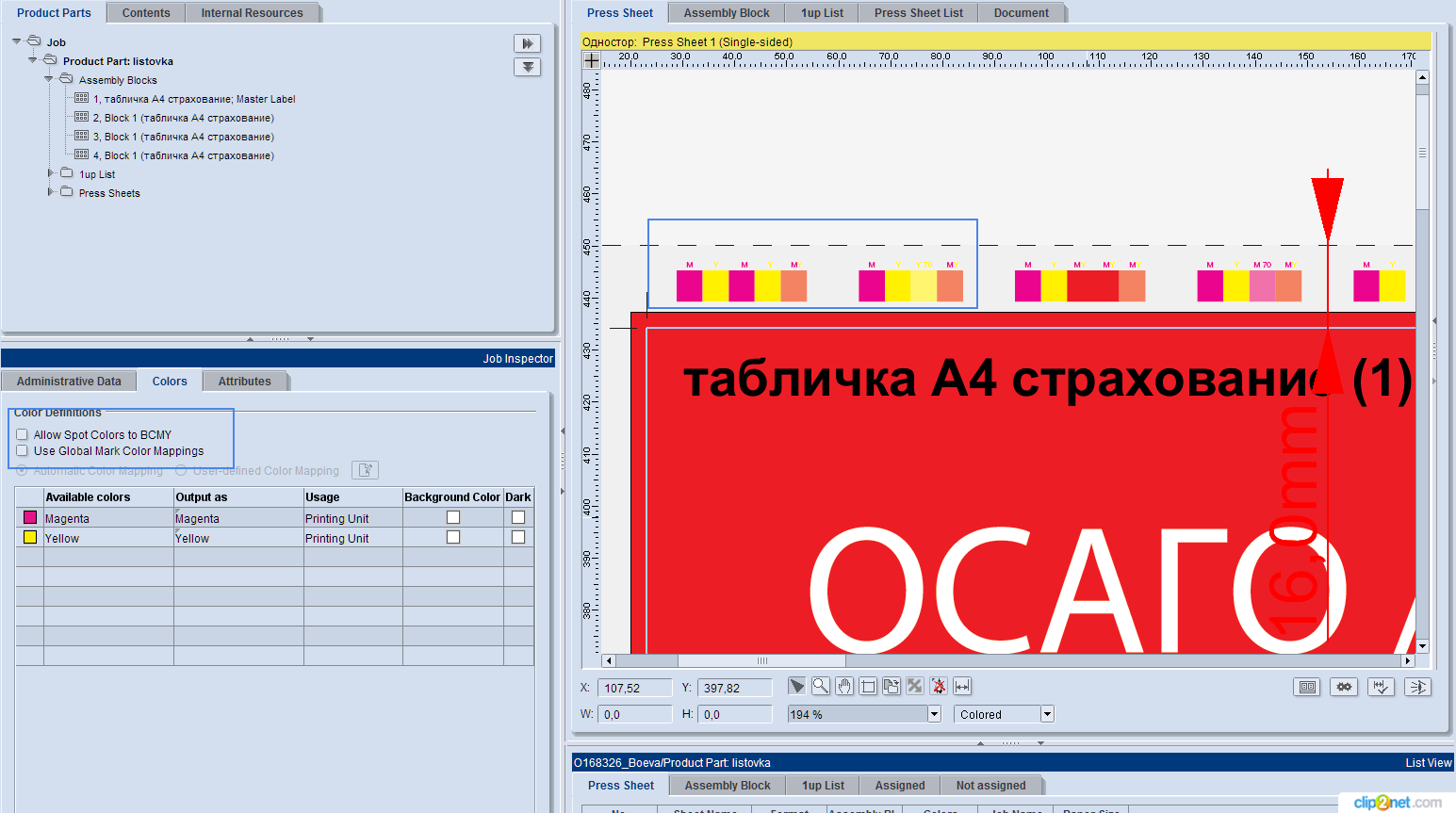Image resolution: width=1456 pixels, height=813 pixels.
Task: Click the red cross marks icon
Action: (939, 687)
